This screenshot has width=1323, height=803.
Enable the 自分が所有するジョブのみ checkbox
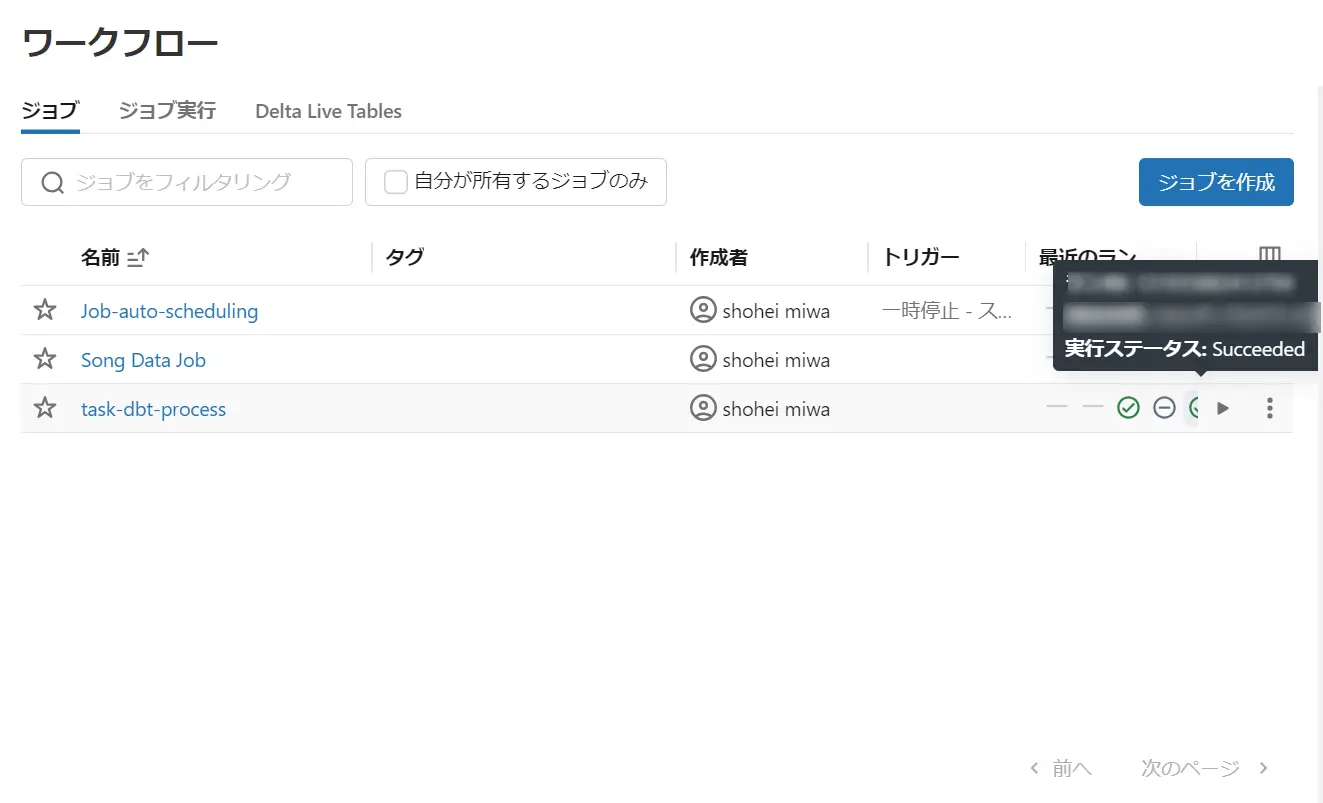click(396, 182)
